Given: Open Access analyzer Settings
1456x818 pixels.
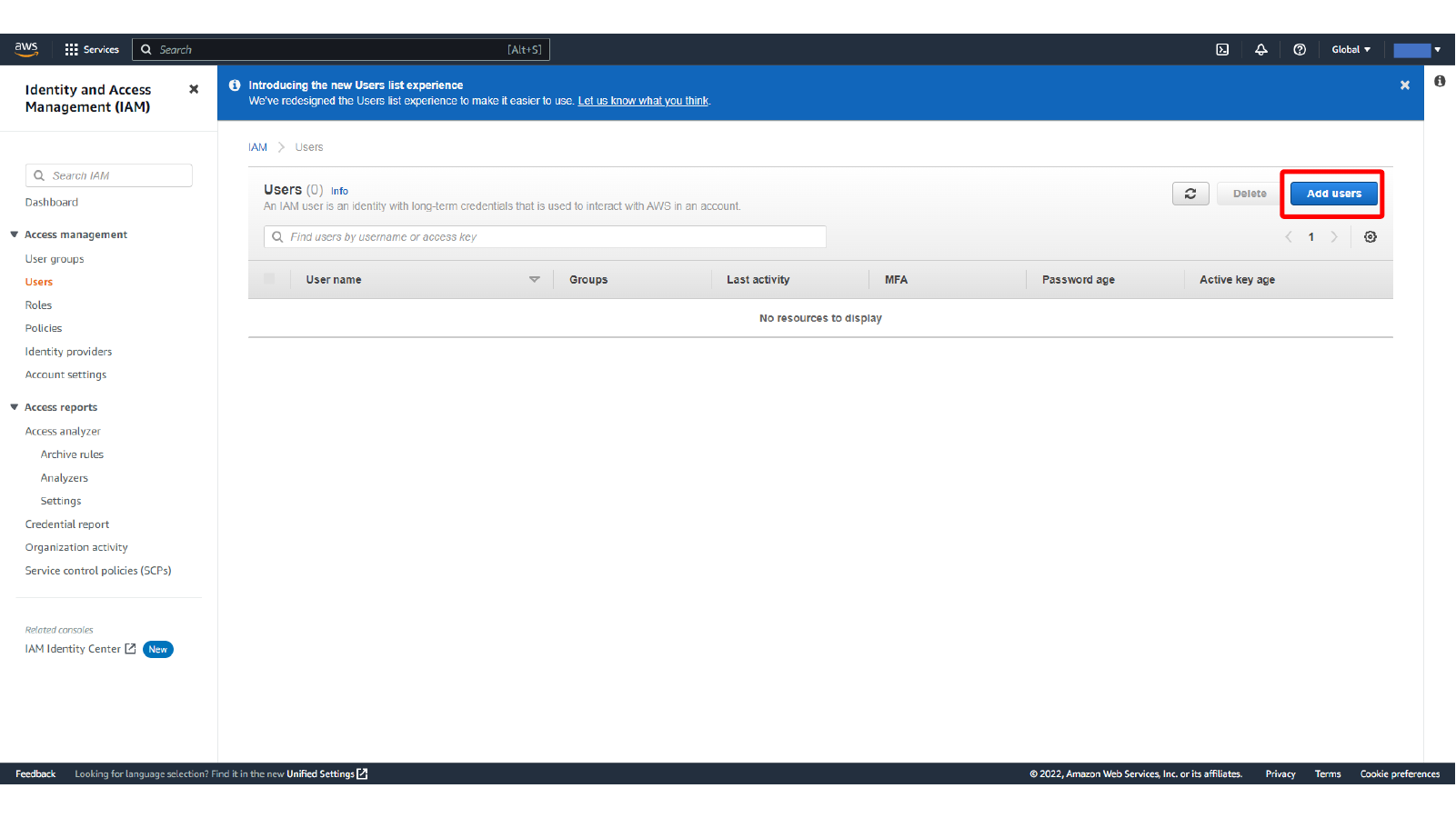Looking at the screenshot, I should [x=61, y=501].
